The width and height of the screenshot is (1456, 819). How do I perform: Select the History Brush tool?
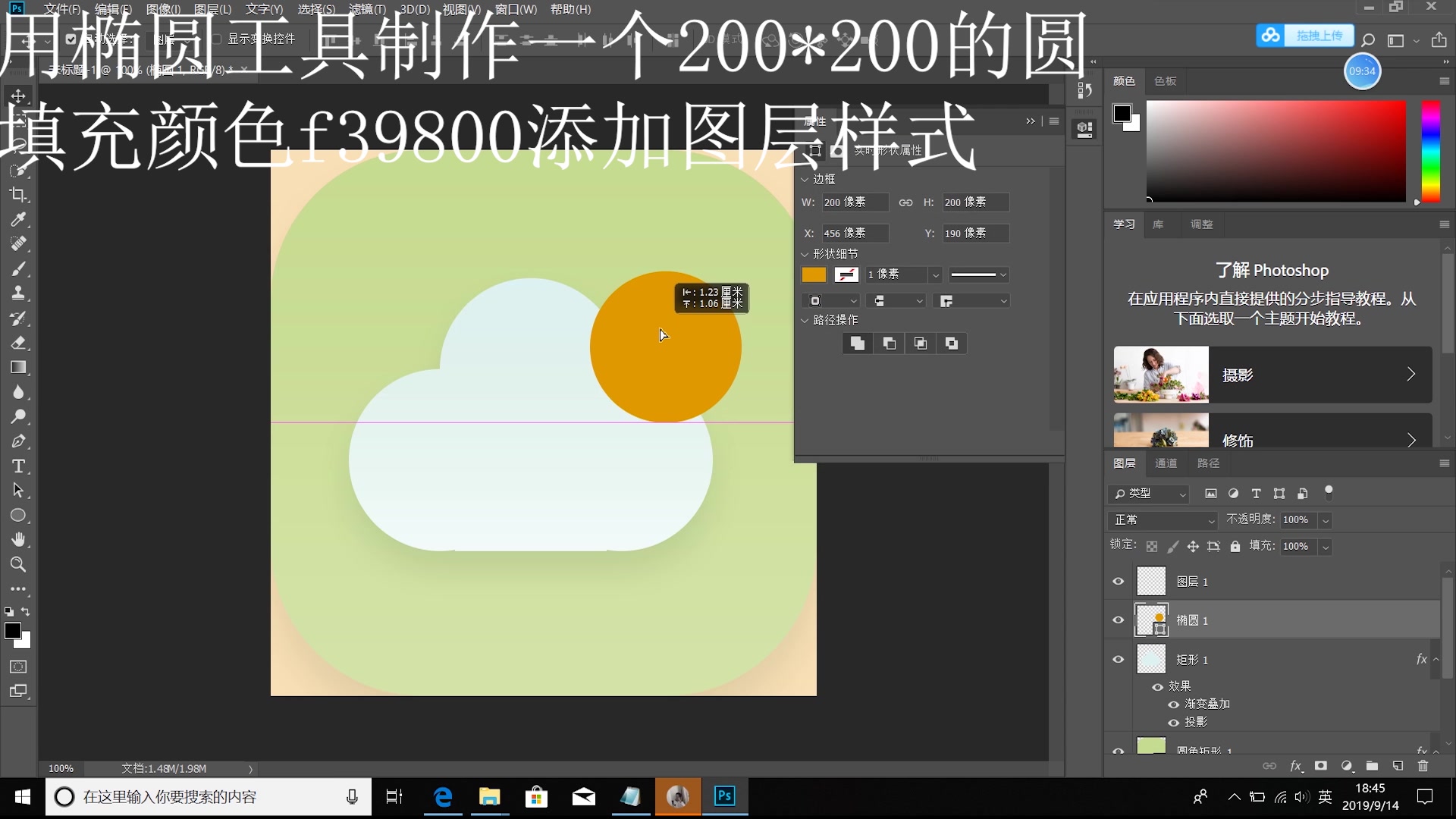[18, 318]
